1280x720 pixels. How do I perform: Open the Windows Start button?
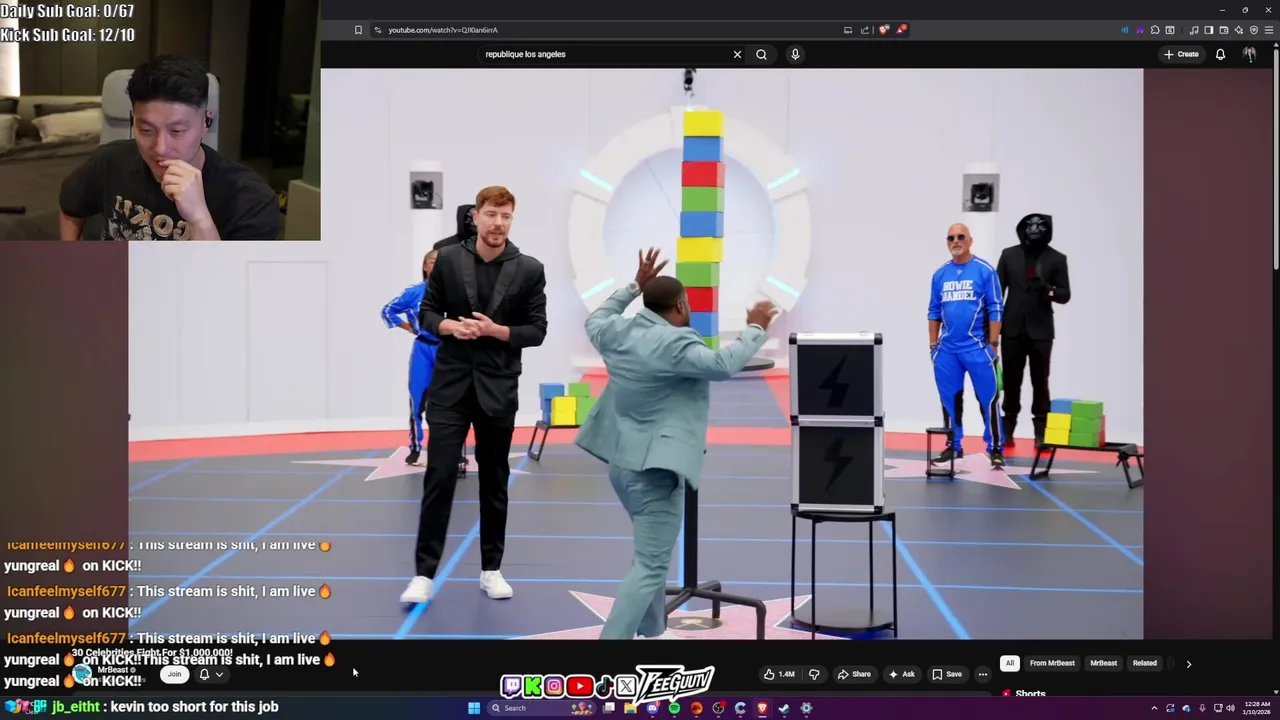point(474,708)
